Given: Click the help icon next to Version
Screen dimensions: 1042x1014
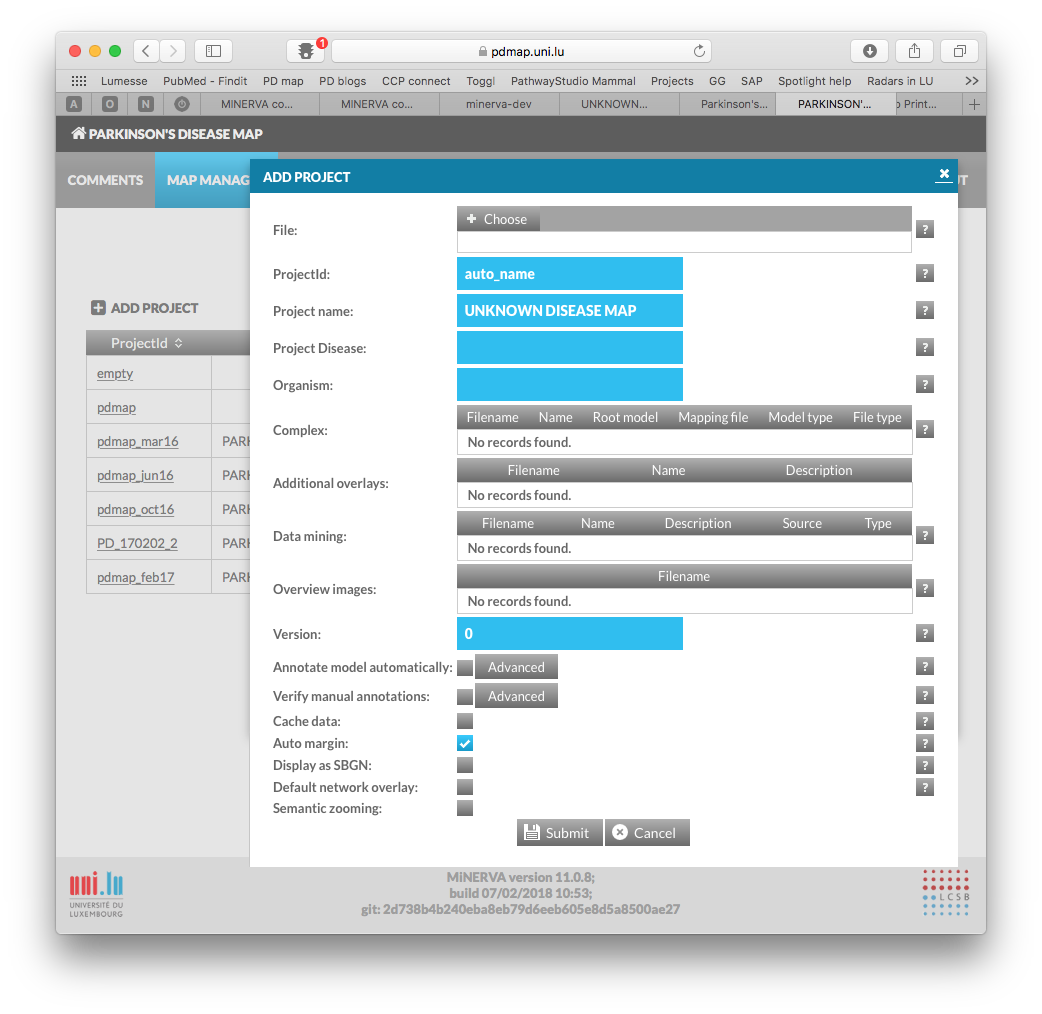Looking at the screenshot, I should tap(924, 633).
